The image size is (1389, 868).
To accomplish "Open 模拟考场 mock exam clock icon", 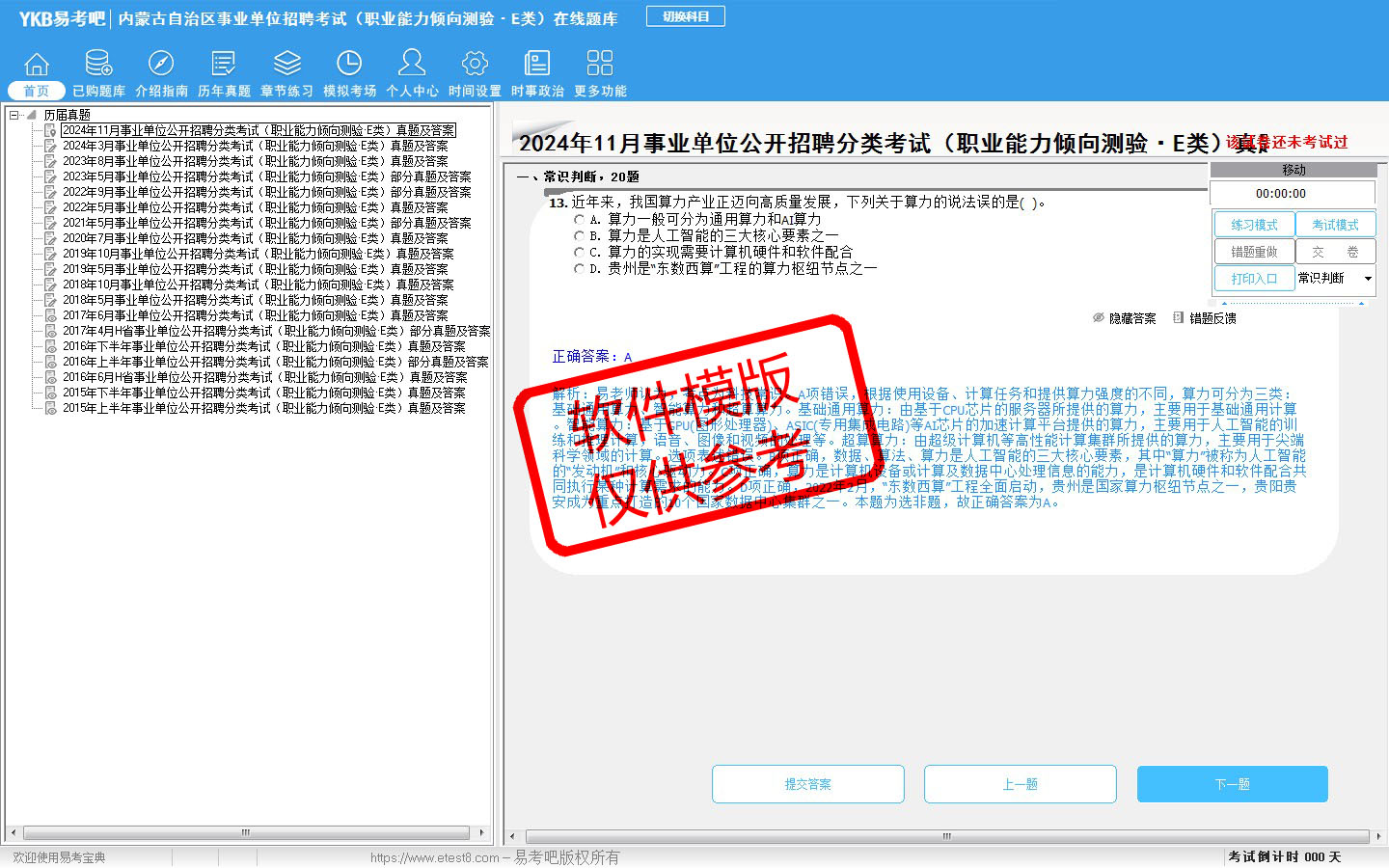I will (349, 65).
